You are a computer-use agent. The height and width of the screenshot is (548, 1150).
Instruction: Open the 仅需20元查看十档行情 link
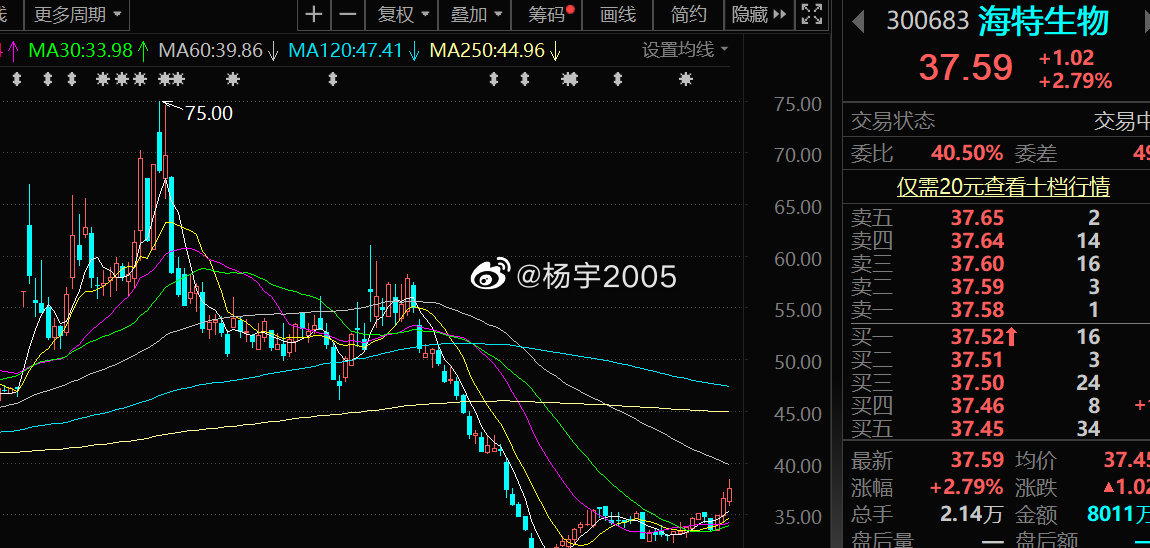(1003, 186)
